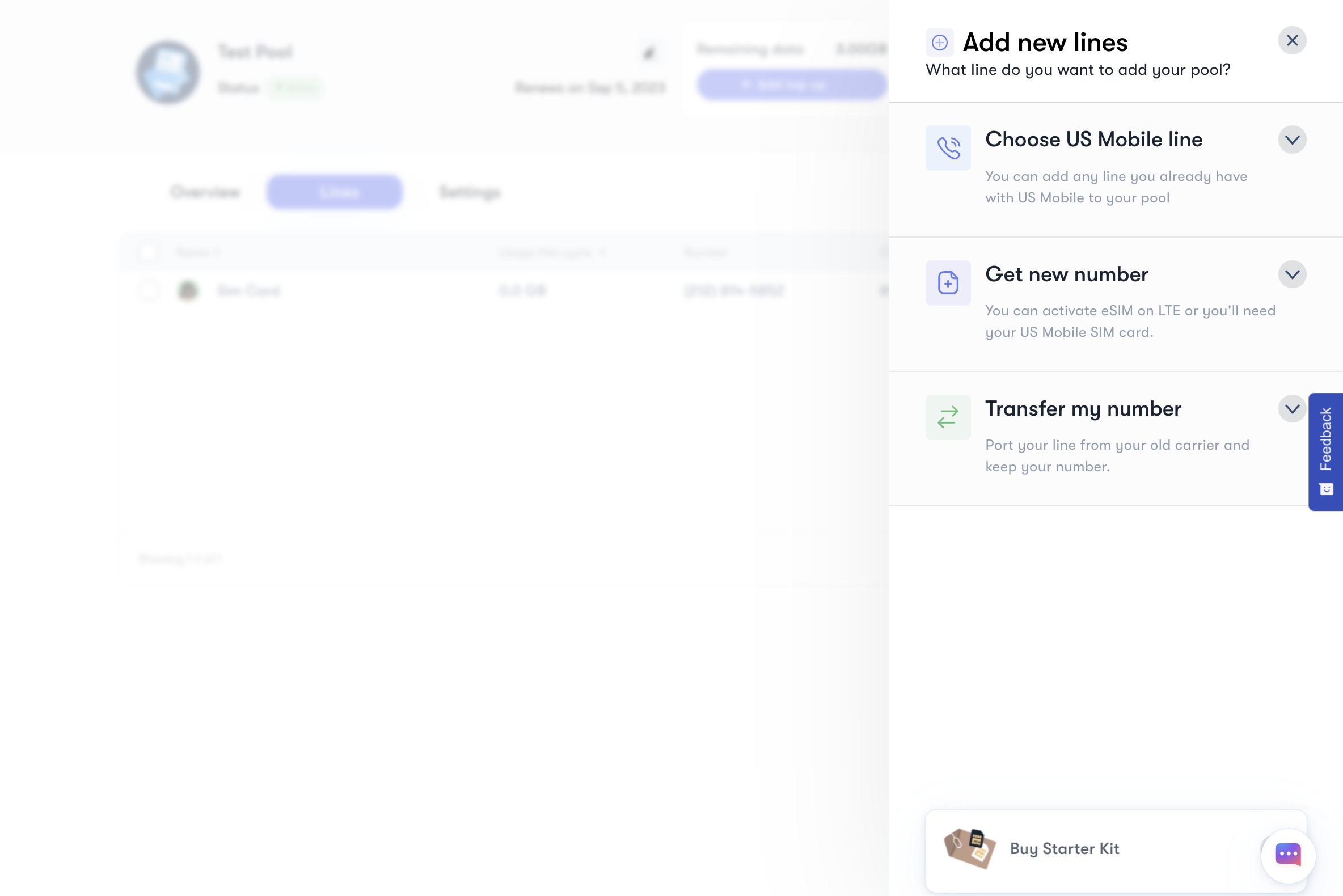Screen dimensions: 1343x896
Task: Expand the Transfer my number option
Action: [1291, 408]
